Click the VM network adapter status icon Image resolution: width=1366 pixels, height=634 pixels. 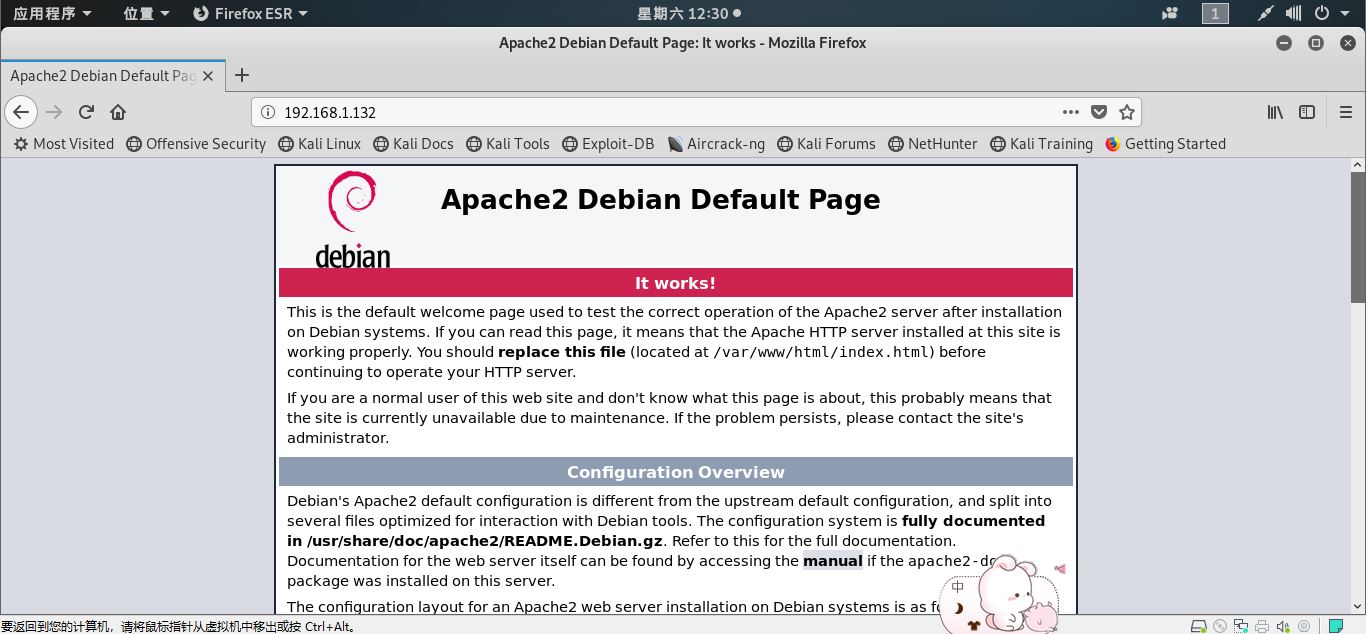coord(1241,627)
